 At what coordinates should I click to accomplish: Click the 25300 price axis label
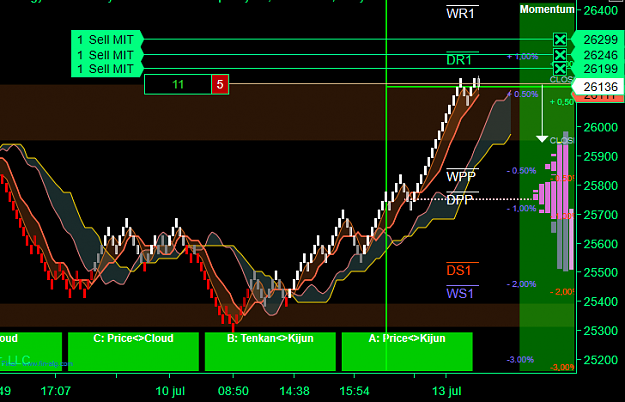601,331
